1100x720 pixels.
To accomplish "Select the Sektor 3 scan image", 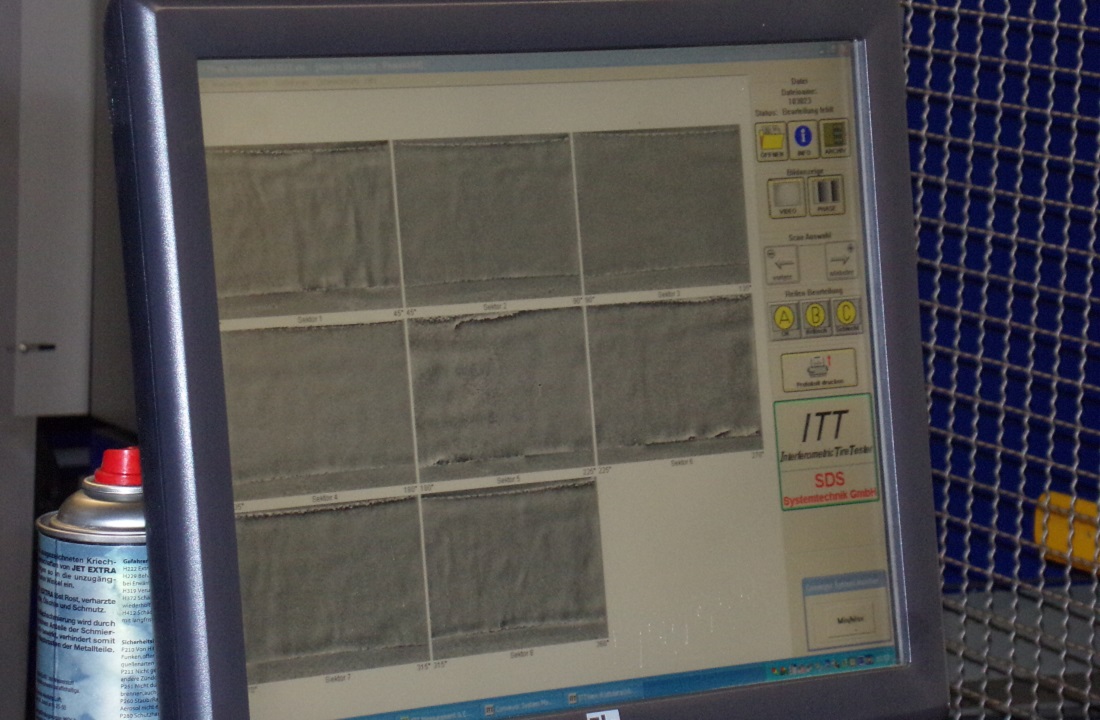I will (661, 209).
